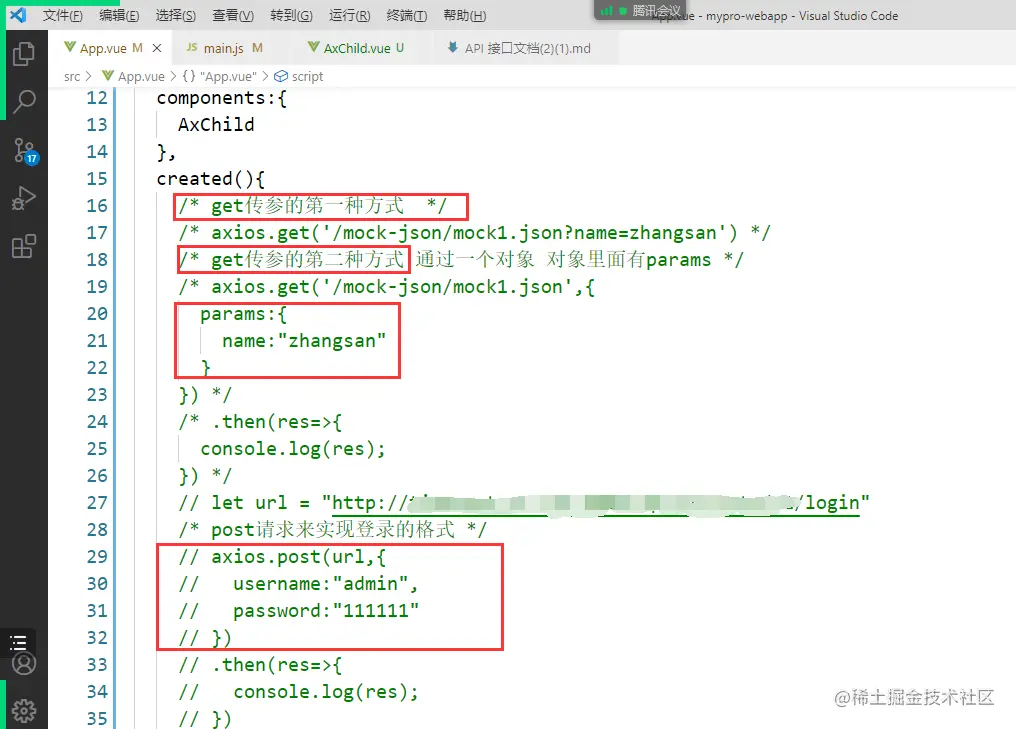
Task: Click the JS icon on main.js tab
Action: point(192,47)
